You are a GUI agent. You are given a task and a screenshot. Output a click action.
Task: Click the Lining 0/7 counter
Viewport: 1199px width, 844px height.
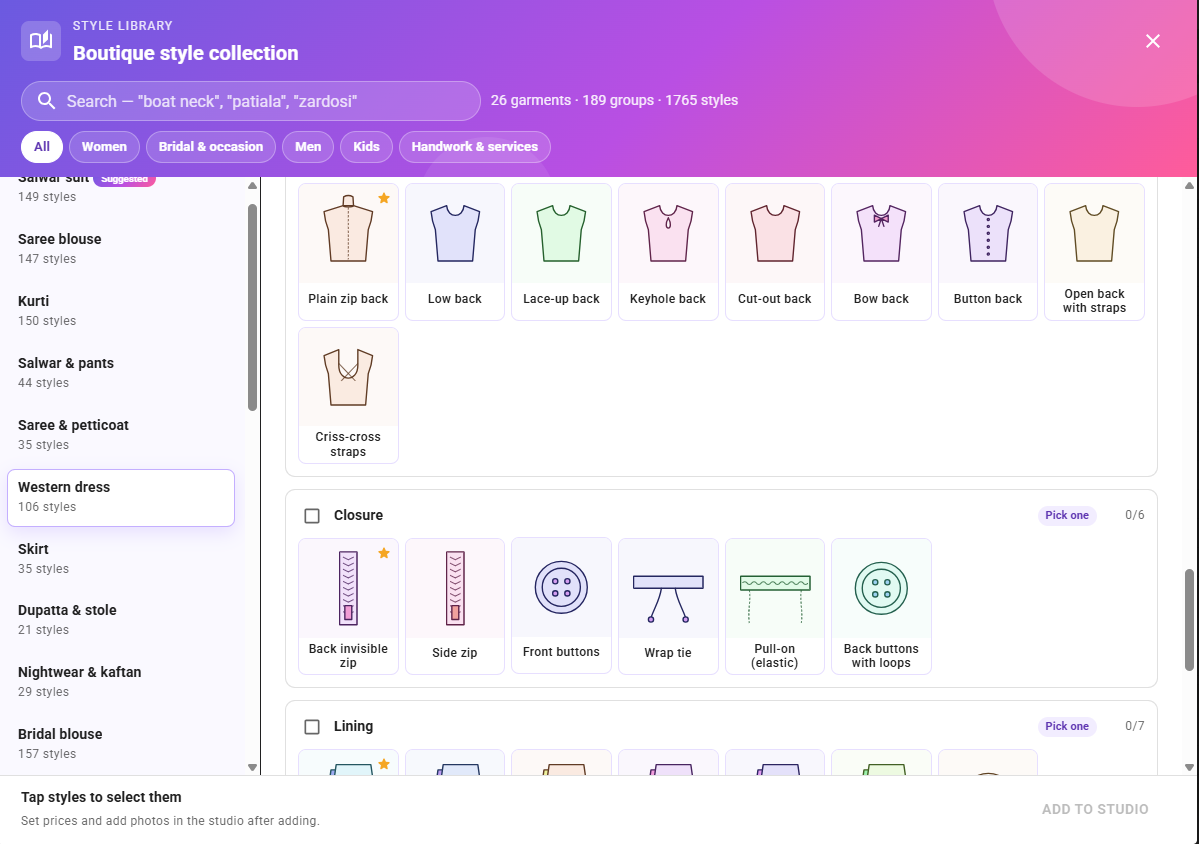[x=1135, y=726]
